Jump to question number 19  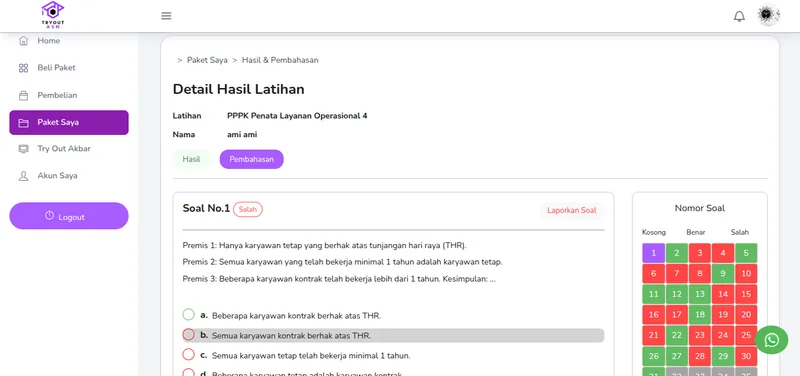[723, 315]
